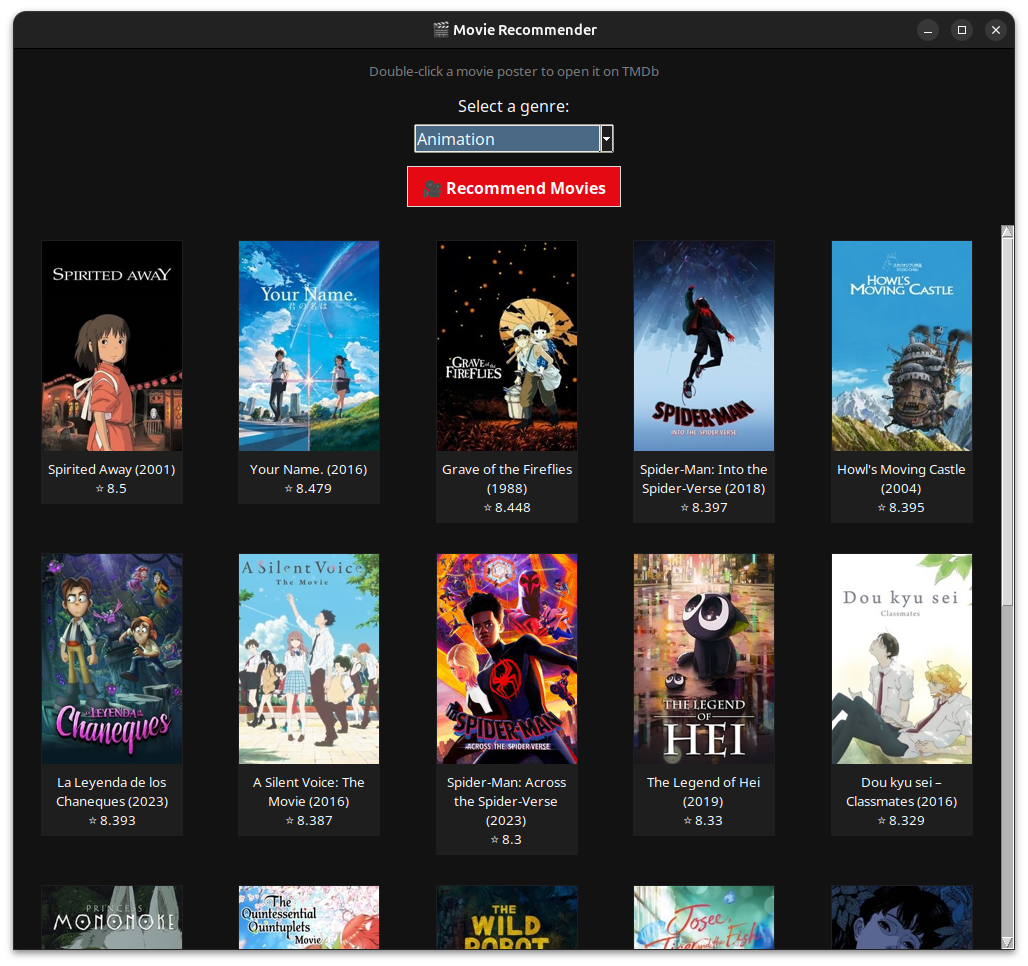
Task: Open the Spirited Away poster
Action: (112, 346)
